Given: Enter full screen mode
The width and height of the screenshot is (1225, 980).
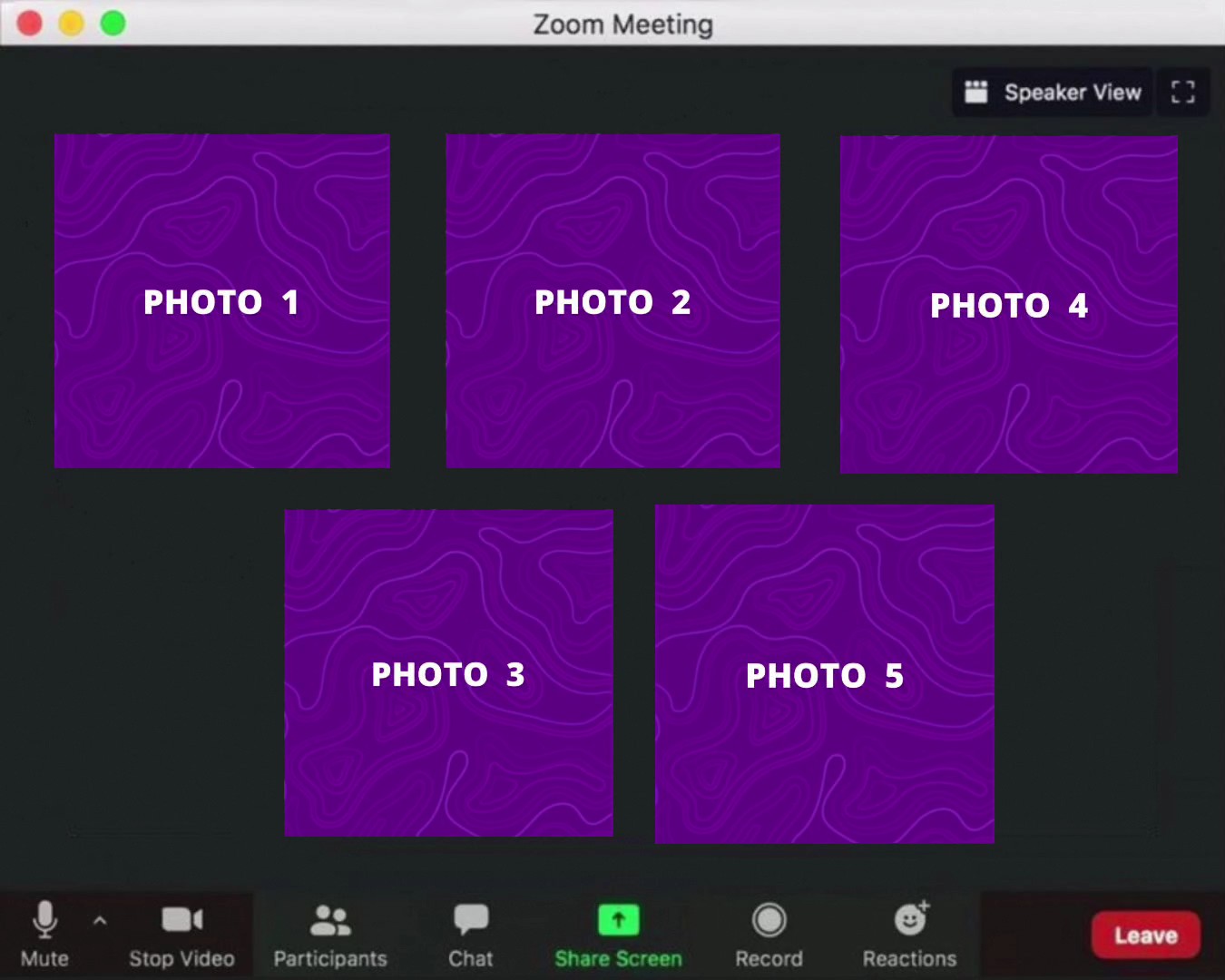Looking at the screenshot, I should [1182, 93].
